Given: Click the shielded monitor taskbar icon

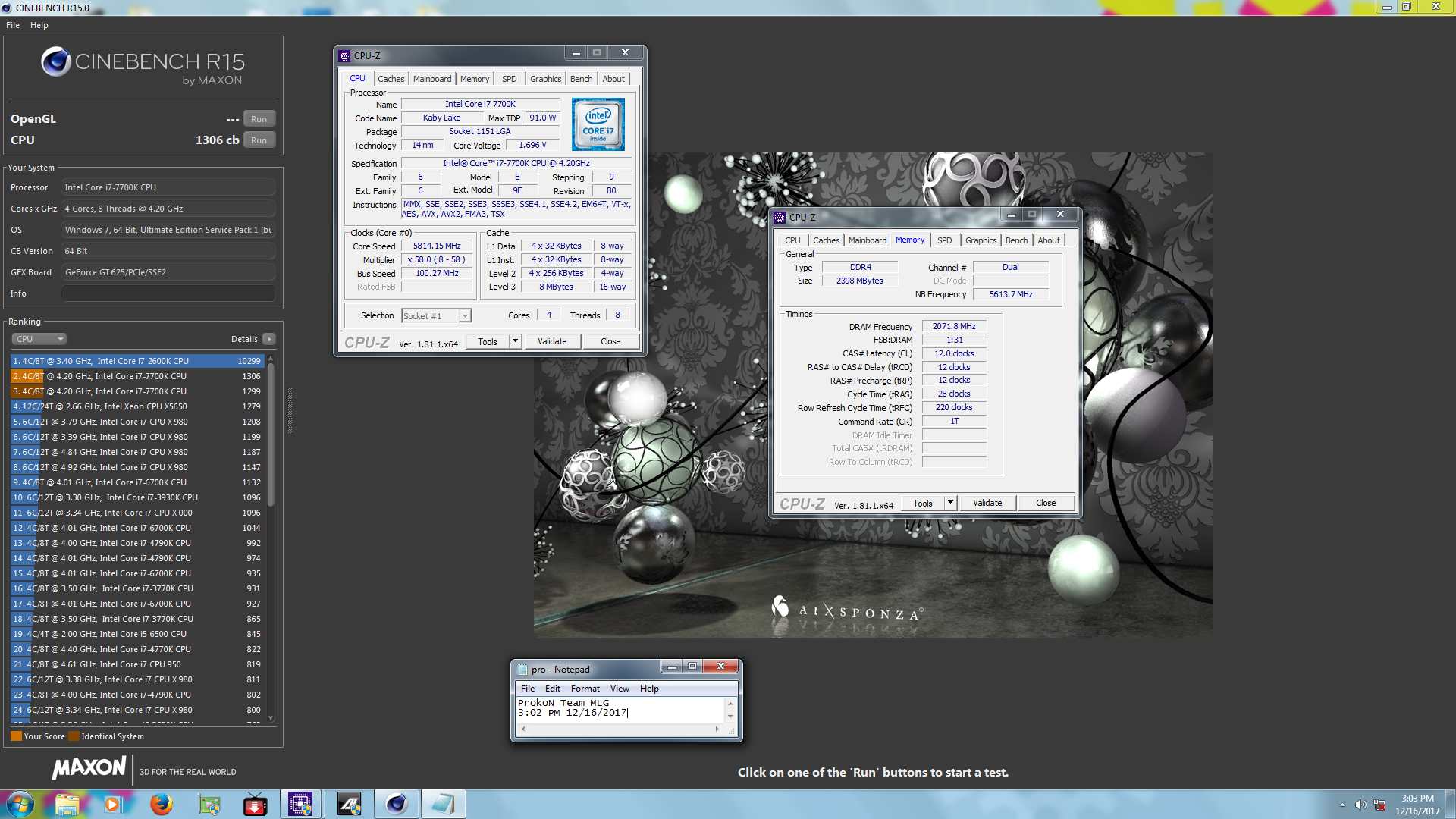Looking at the screenshot, I should 209,804.
